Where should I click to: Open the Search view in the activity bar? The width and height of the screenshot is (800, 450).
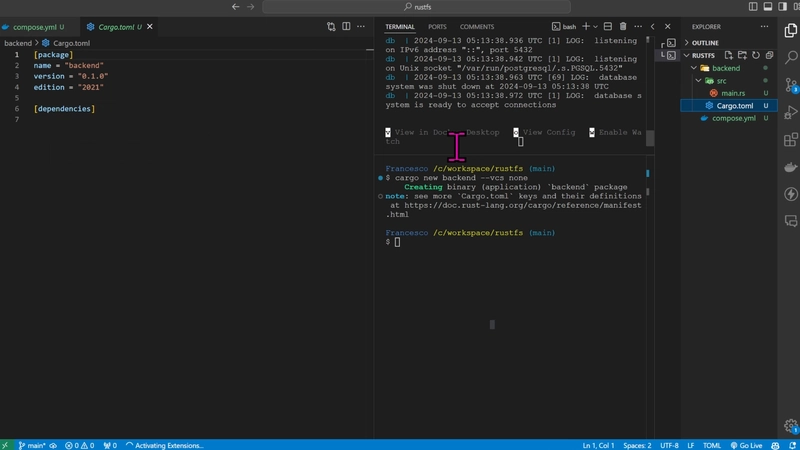pyautogui.click(x=791, y=57)
